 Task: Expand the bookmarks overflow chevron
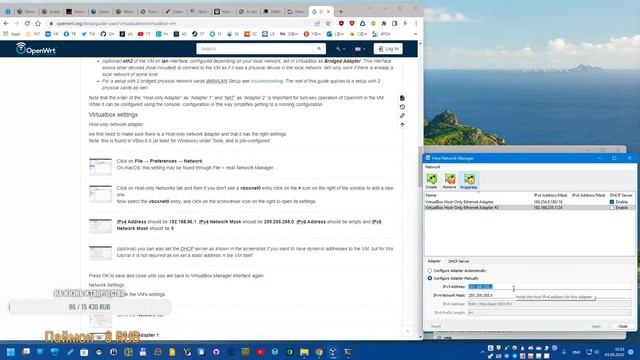tap(416, 34)
